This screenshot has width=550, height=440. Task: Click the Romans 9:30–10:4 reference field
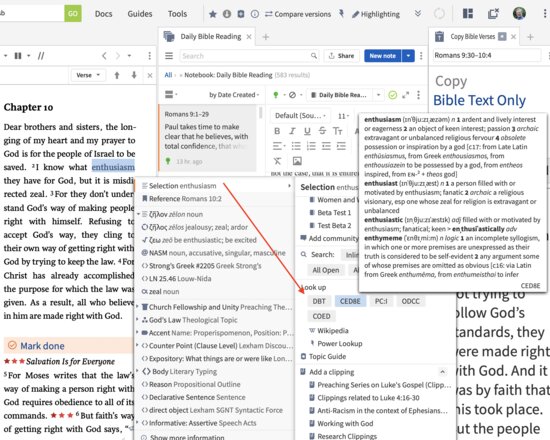(x=487, y=55)
